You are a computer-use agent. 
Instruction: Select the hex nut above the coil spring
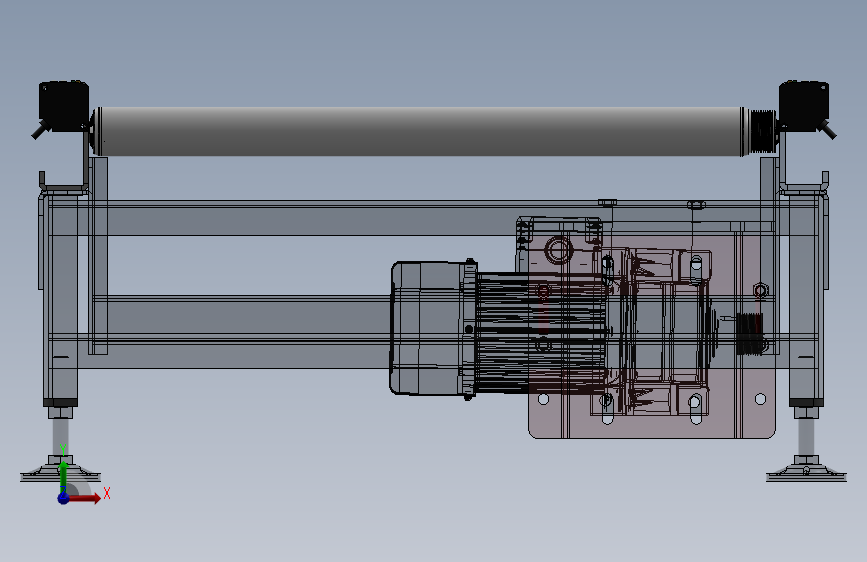(761, 290)
